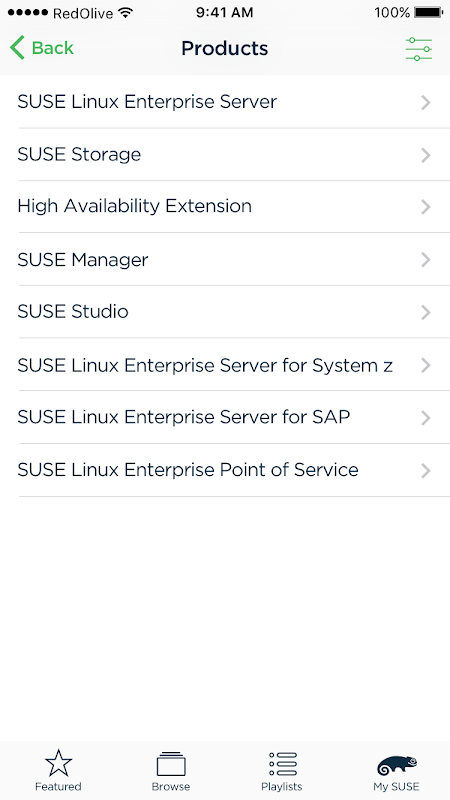
Task: Open SUSE Linux Enterprise Server for SAP
Action: point(225,417)
